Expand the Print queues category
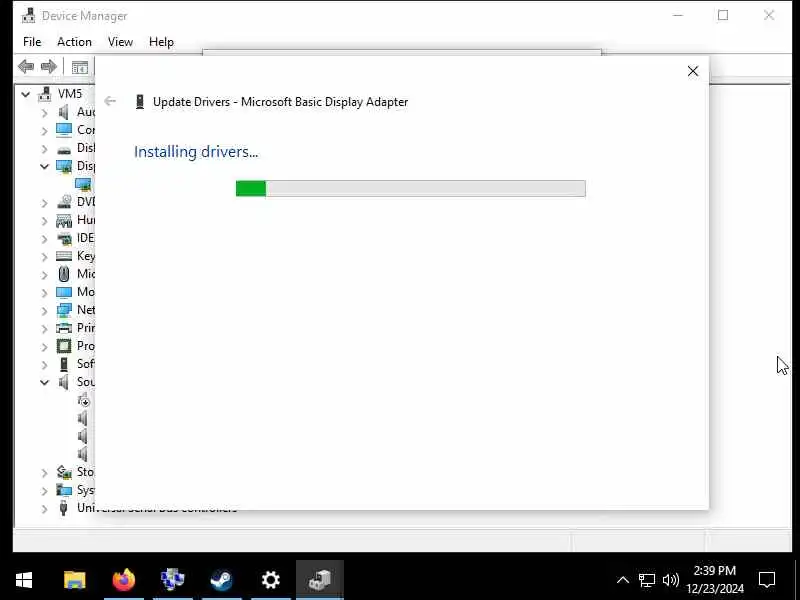This screenshot has height=600, width=800. 44,329
